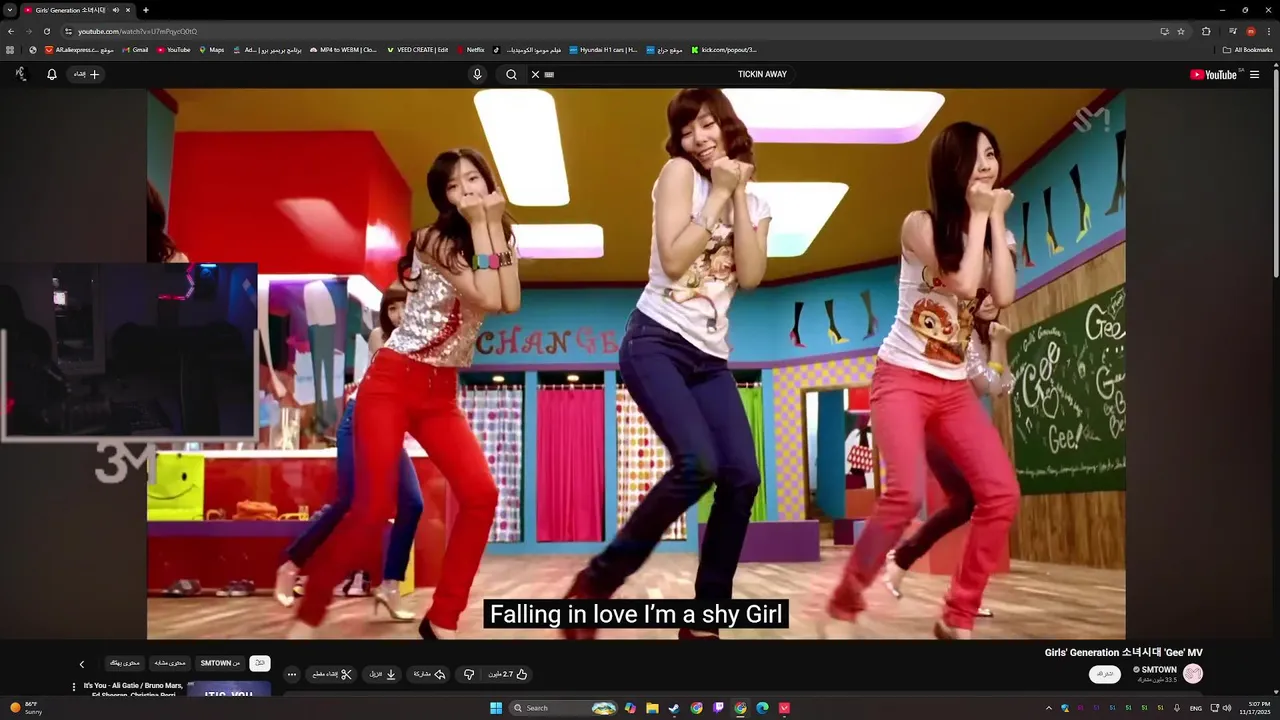The image size is (1280, 720).
Task: Go to the YouTube home logo
Action: pyautogui.click(x=1216, y=74)
